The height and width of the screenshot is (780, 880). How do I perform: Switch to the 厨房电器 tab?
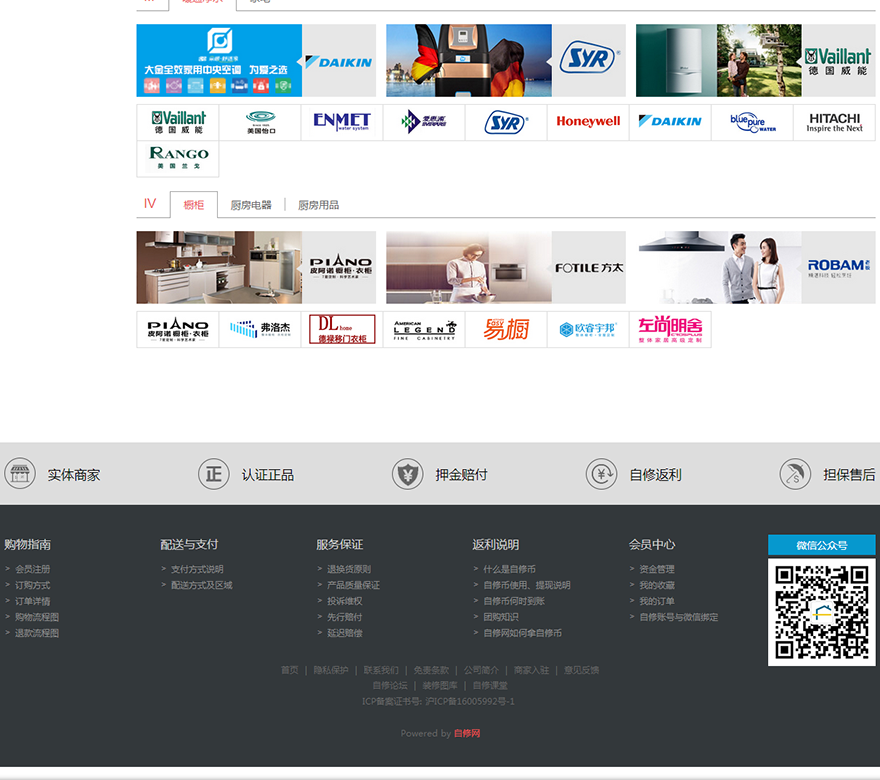coord(251,205)
